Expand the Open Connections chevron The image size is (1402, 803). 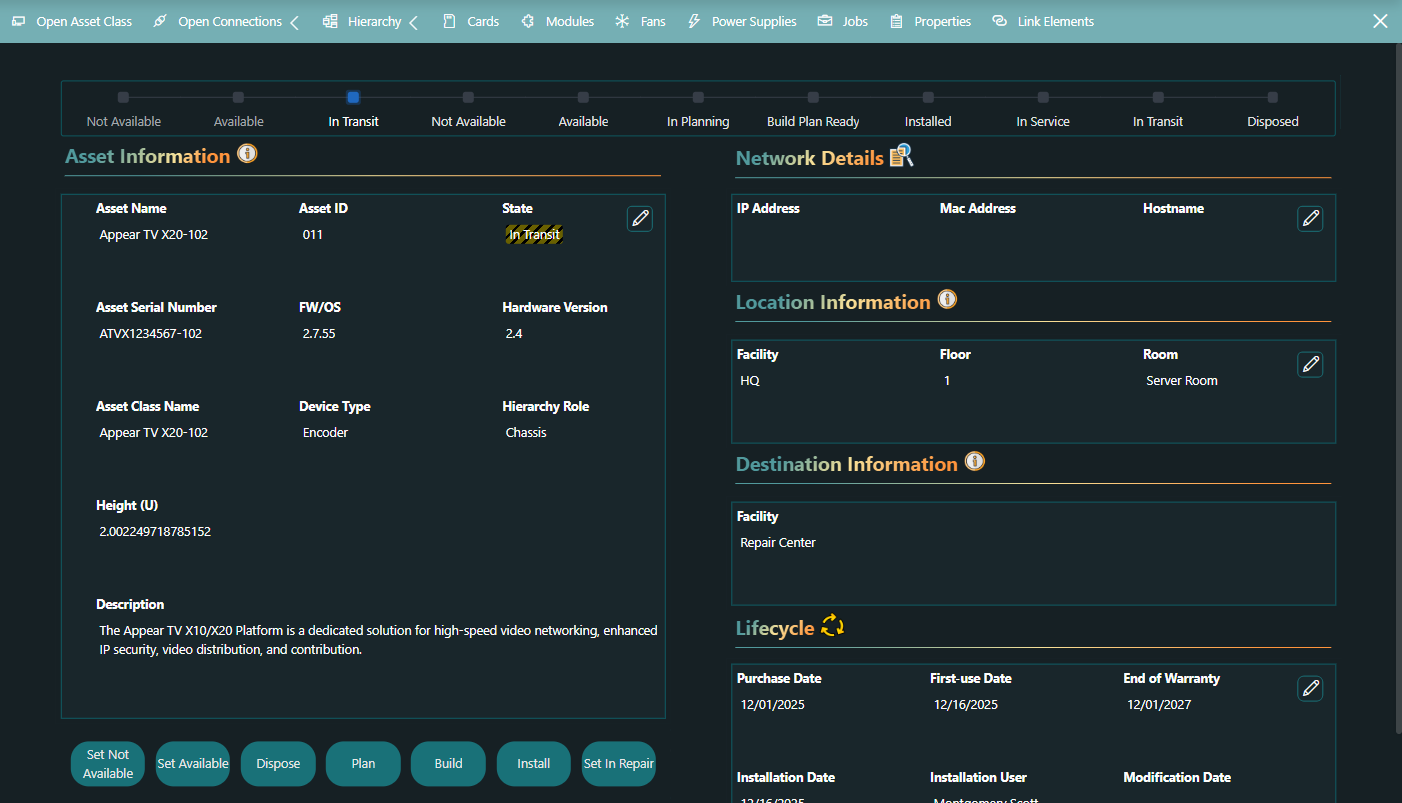click(x=293, y=20)
